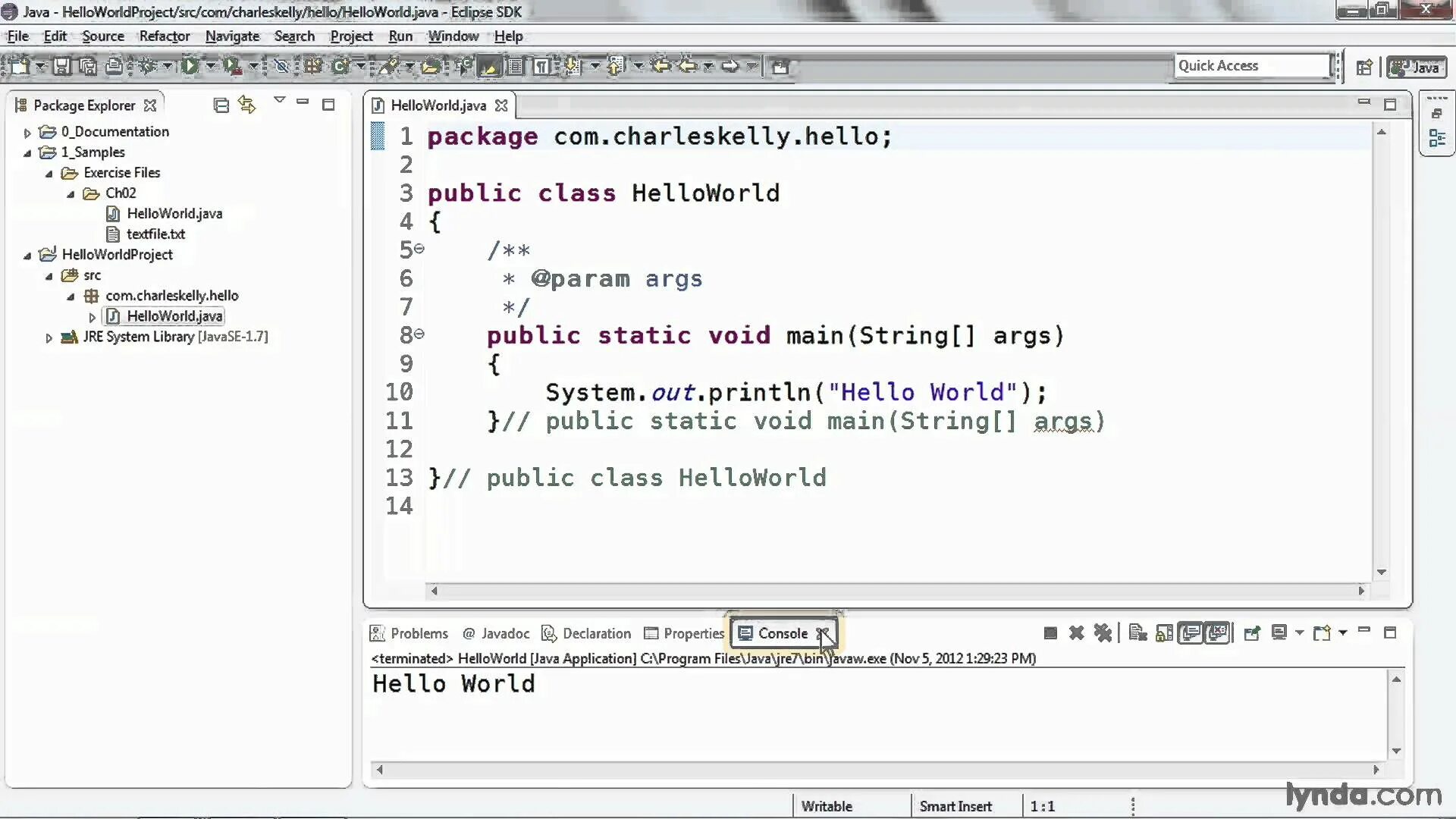Screen dimensions: 1456x819
Task: Click the Pin Console icon
Action: 1252,633
